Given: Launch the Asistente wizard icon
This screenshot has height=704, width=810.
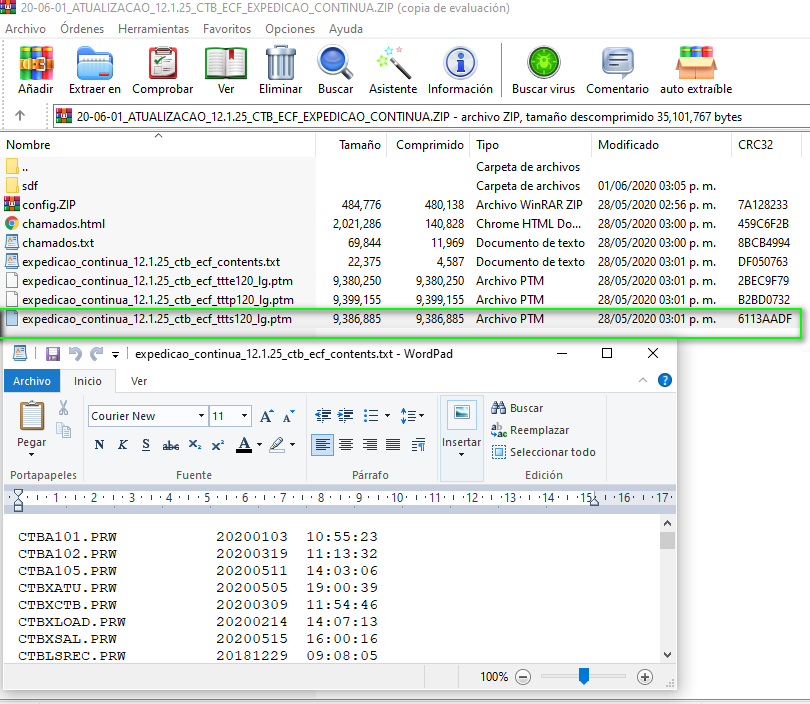Looking at the screenshot, I should pyautogui.click(x=393, y=64).
